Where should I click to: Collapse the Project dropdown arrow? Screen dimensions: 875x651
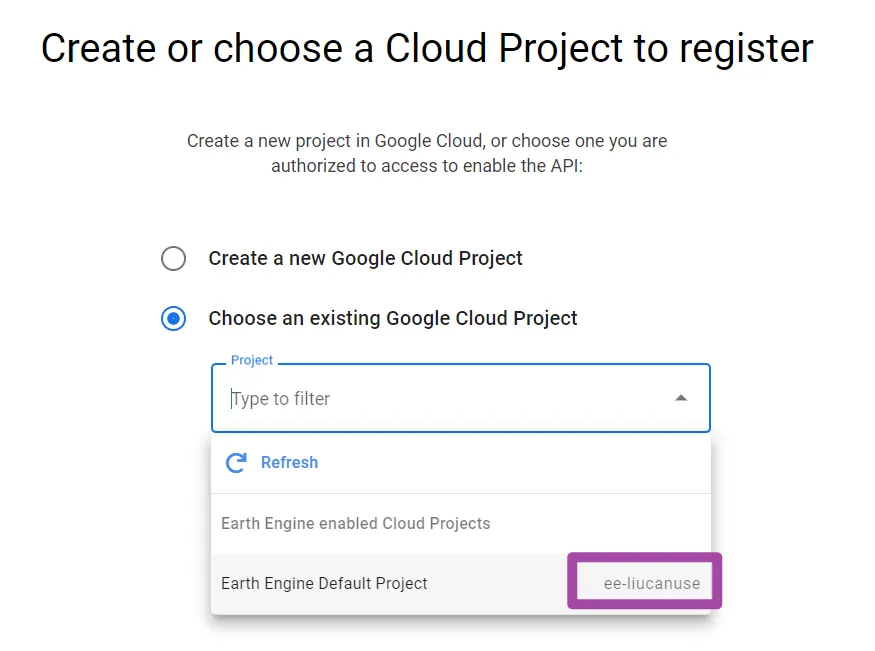coord(681,398)
